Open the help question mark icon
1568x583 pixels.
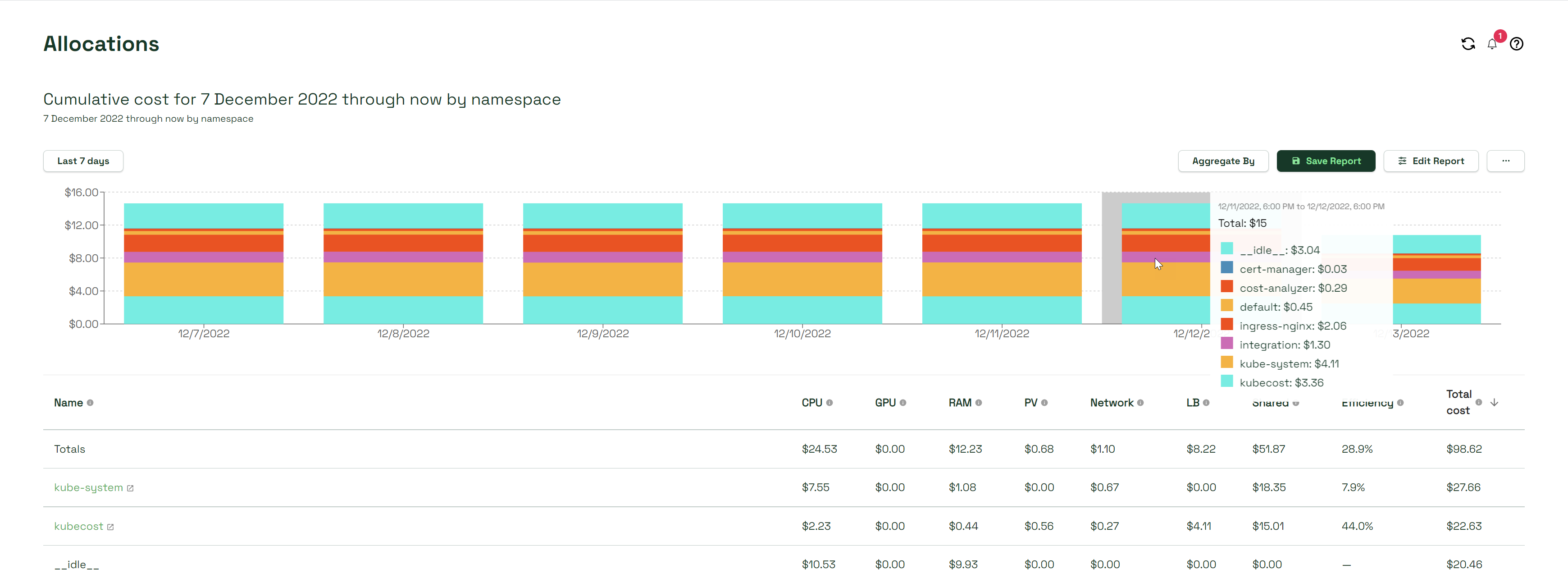[x=1516, y=44]
